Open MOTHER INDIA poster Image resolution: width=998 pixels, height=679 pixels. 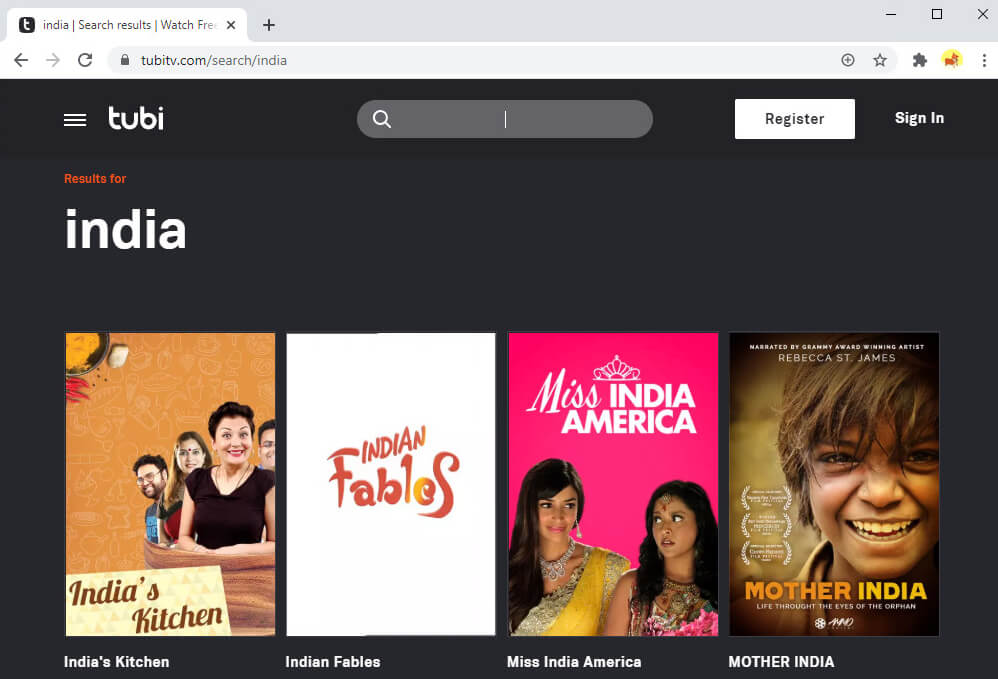(x=834, y=484)
